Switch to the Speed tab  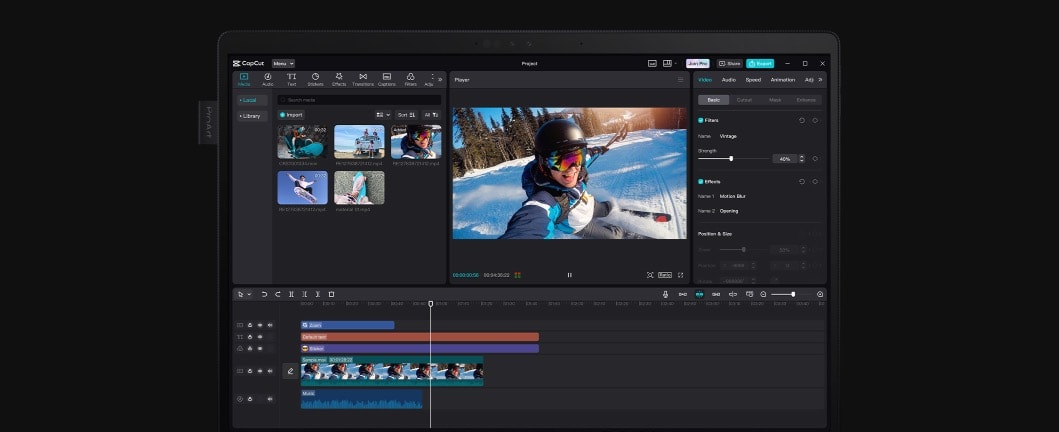click(x=753, y=80)
